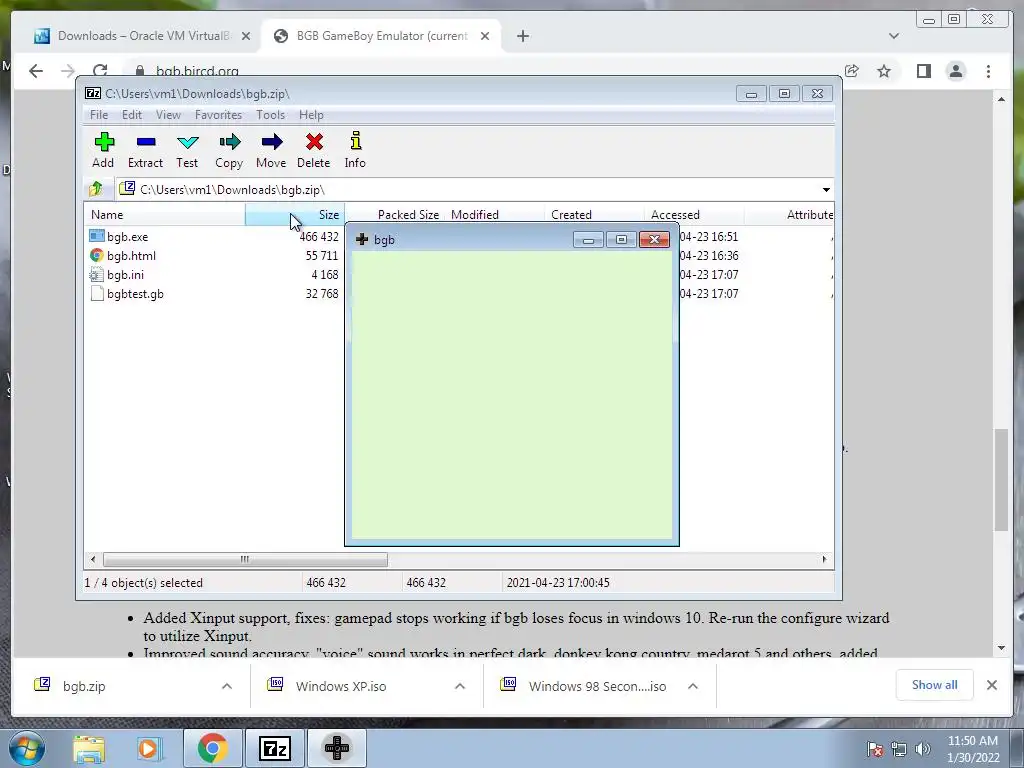Open the View menu in 7-Zip
Image resolution: width=1024 pixels, height=768 pixels.
click(168, 115)
